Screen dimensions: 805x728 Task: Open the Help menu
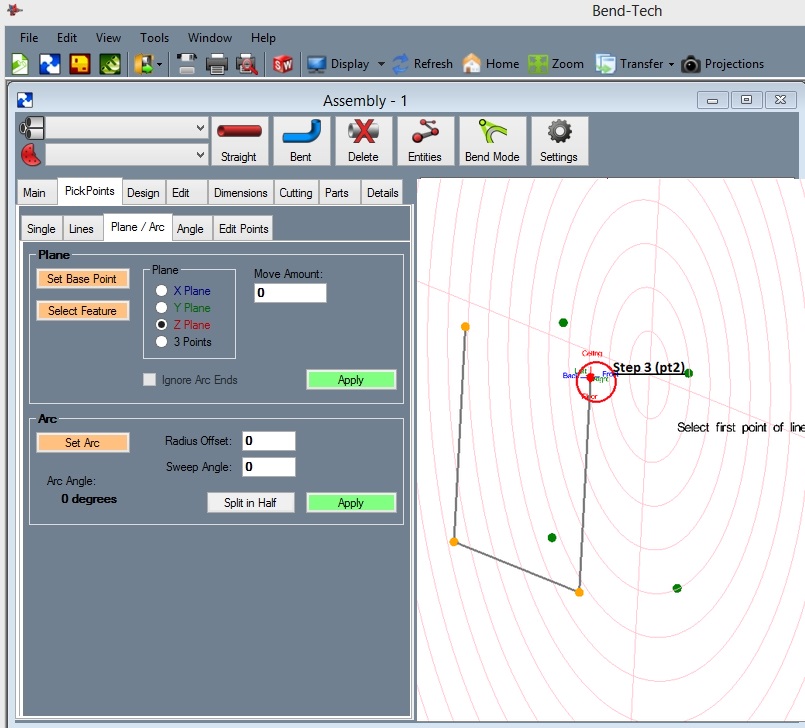pyautogui.click(x=263, y=38)
